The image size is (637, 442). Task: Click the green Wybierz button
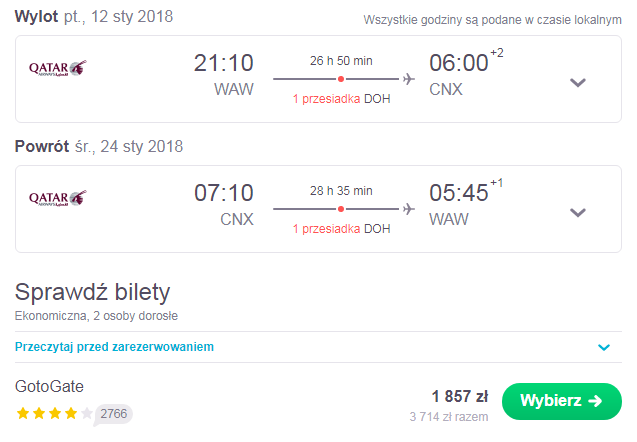pyautogui.click(x=562, y=401)
